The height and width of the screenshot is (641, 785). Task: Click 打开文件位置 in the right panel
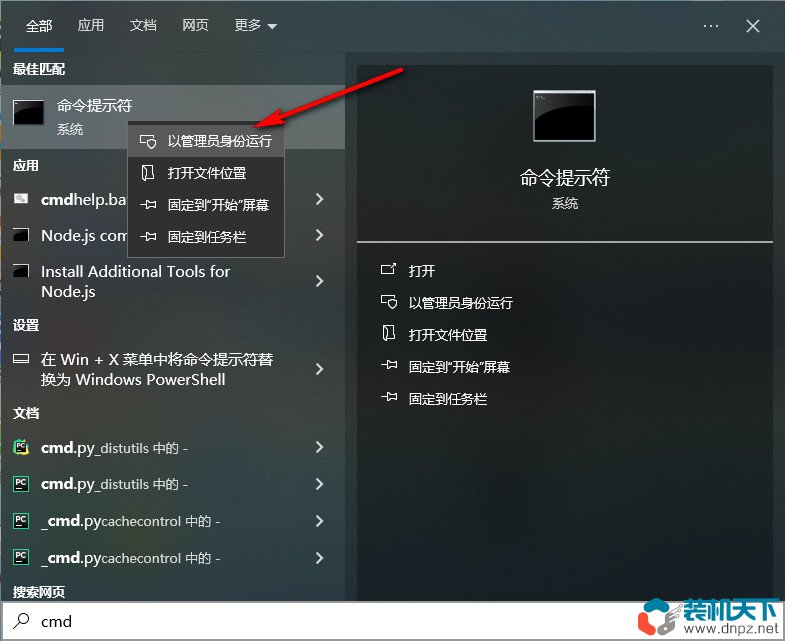click(448, 335)
